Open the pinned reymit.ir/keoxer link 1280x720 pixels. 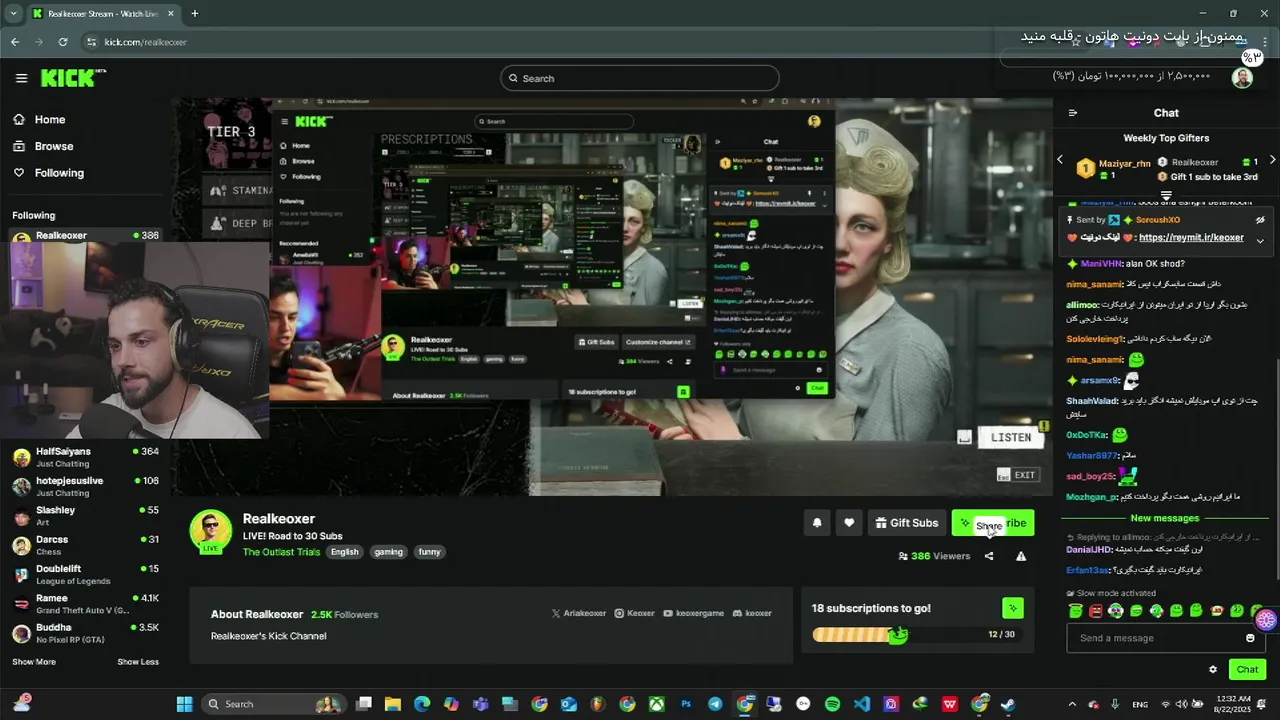[1191, 238]
